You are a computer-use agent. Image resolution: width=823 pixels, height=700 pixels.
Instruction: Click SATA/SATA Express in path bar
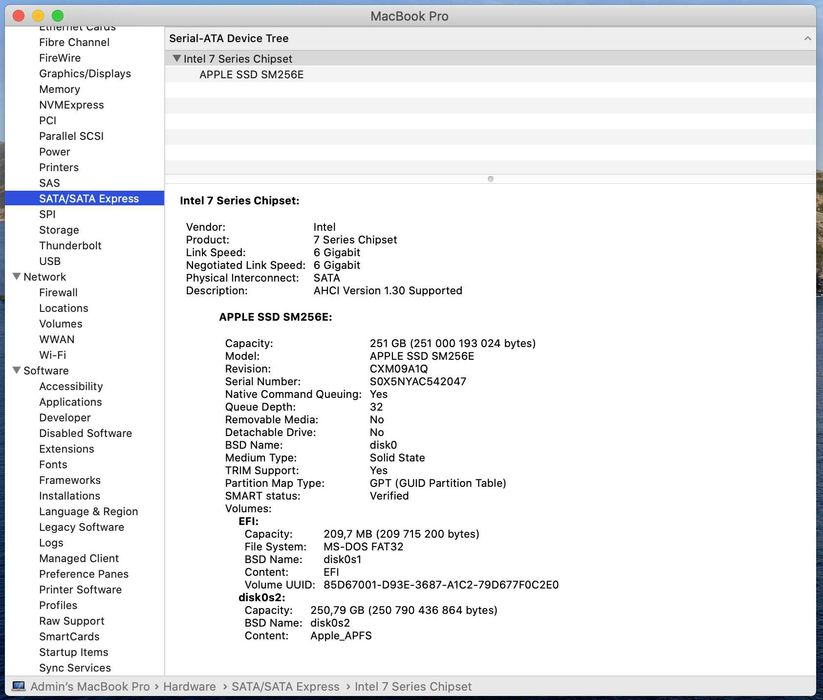click(x=285, y=686)
